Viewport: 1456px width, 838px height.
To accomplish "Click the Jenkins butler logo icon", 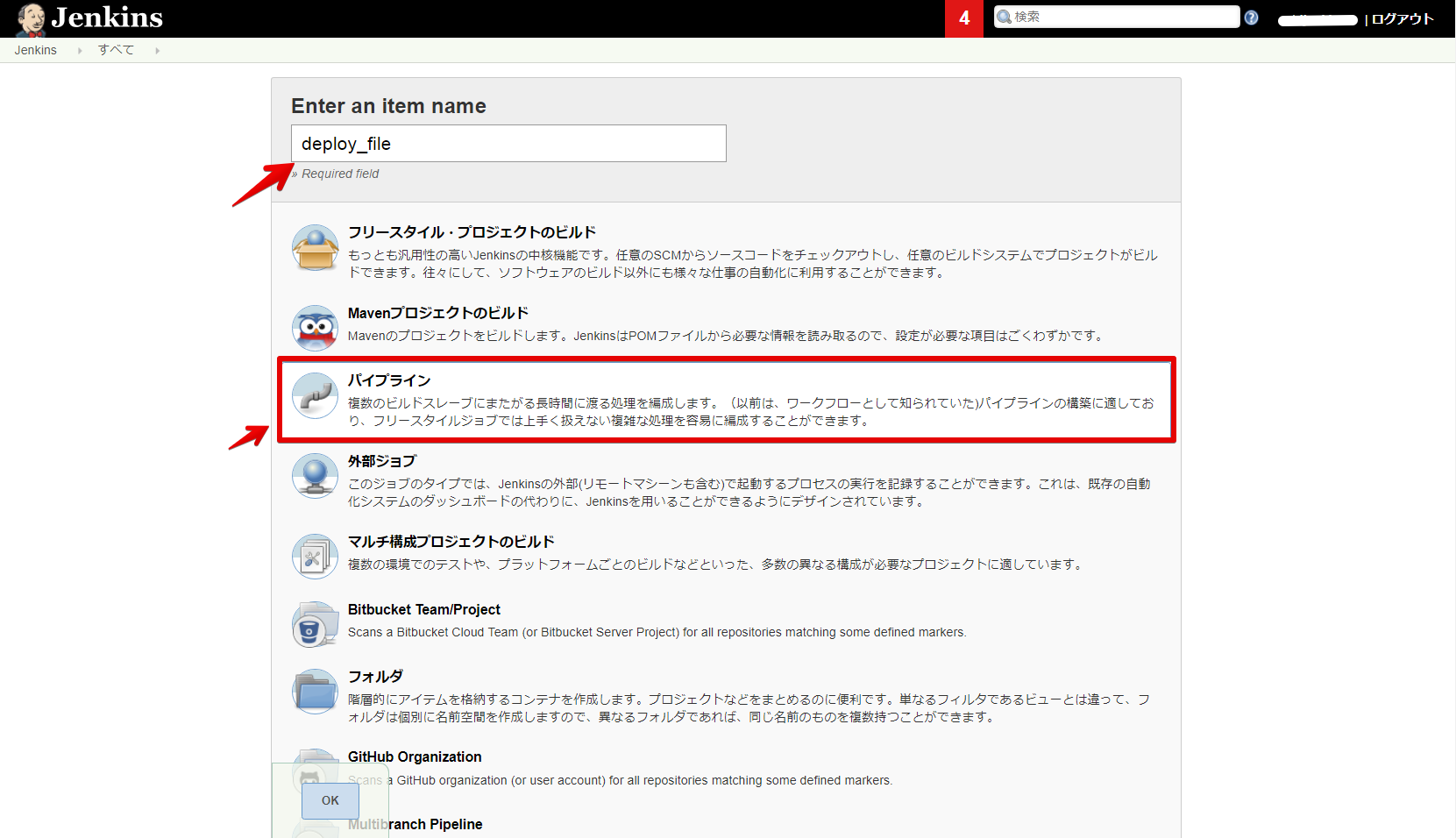I will tap(31, 19).
